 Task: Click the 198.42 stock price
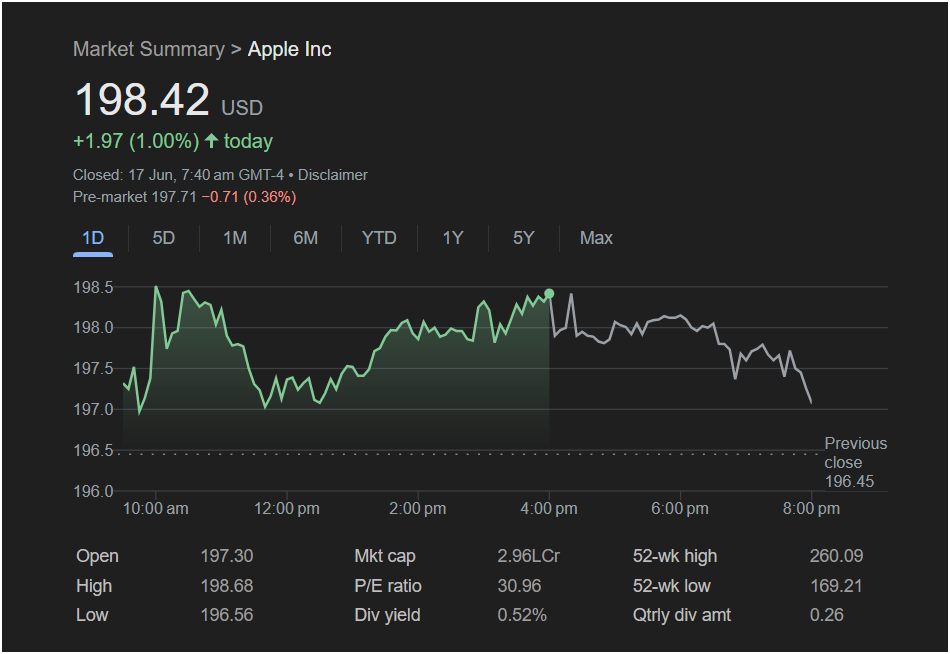tap(142, 99)
